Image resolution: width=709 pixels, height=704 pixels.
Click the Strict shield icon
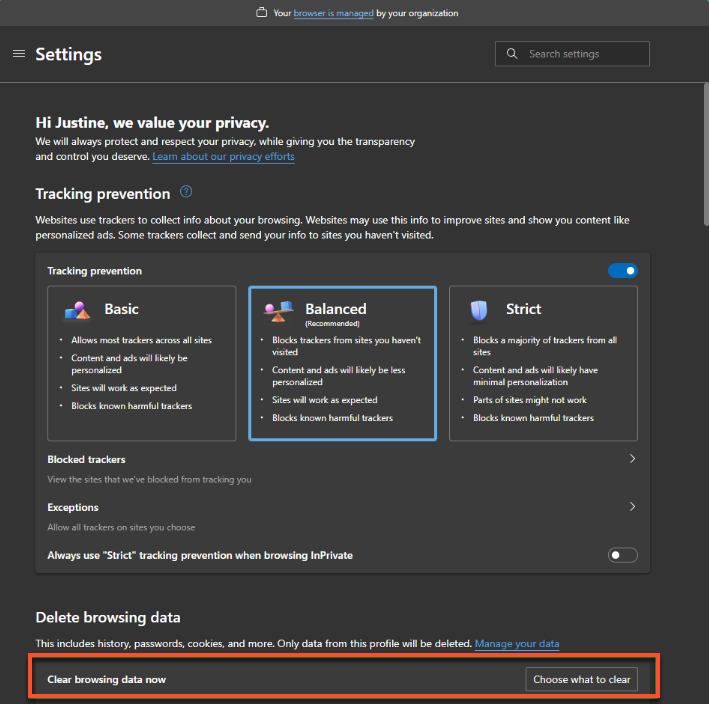(x=479, y=310)
